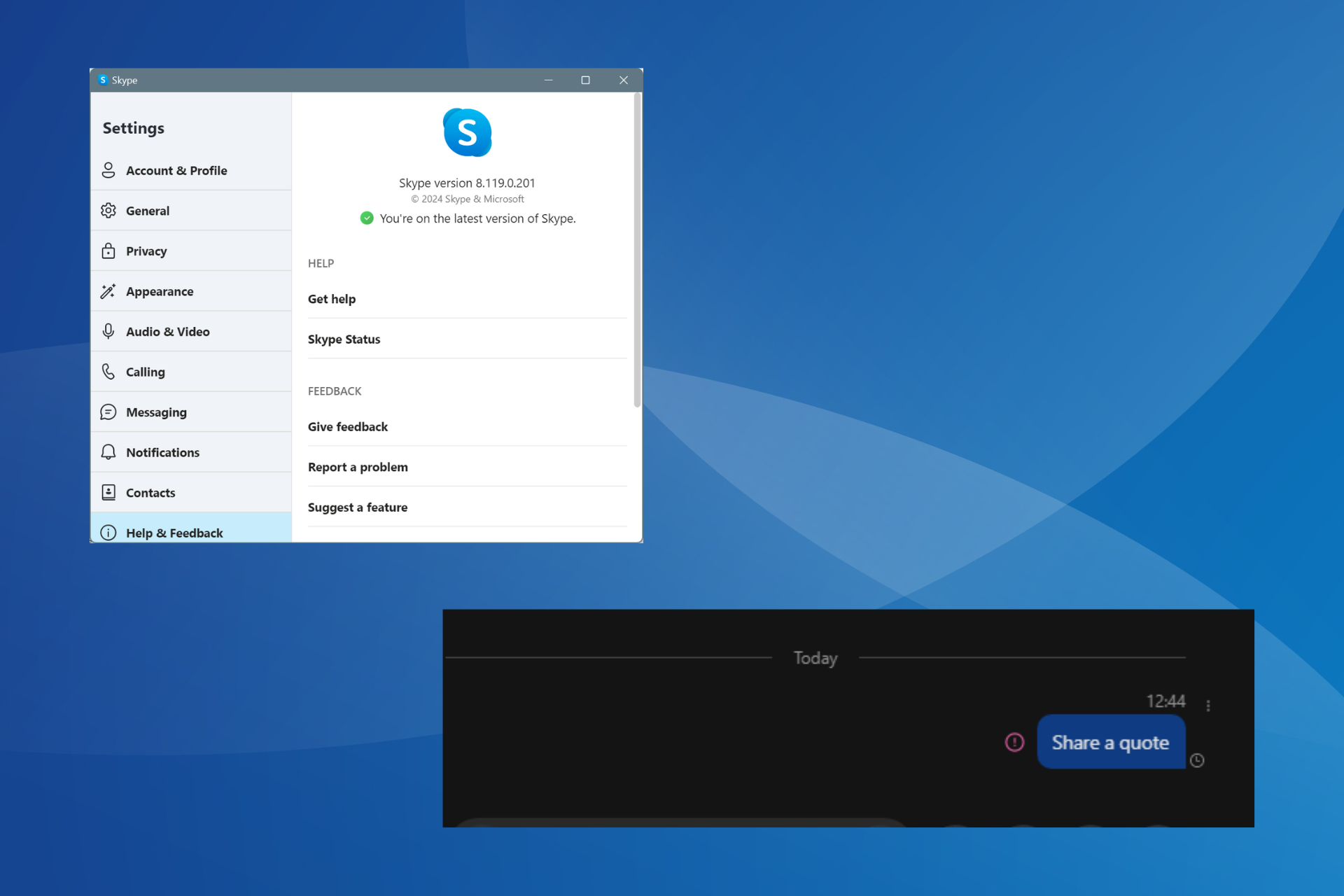Click the Skype title bar app icon
Image resolution: width=1344 pixels, height=896 pixels.
[103, 80]
